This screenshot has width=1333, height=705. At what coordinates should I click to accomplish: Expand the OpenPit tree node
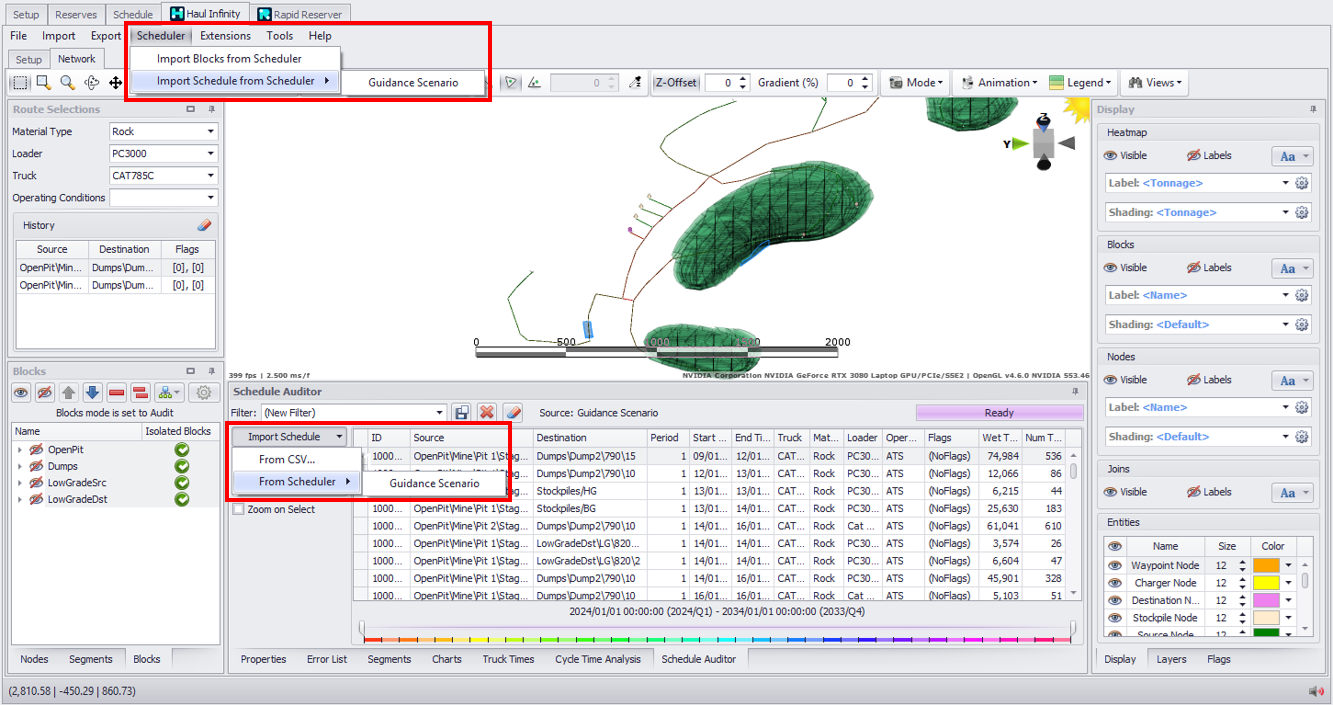click(20, 450)
